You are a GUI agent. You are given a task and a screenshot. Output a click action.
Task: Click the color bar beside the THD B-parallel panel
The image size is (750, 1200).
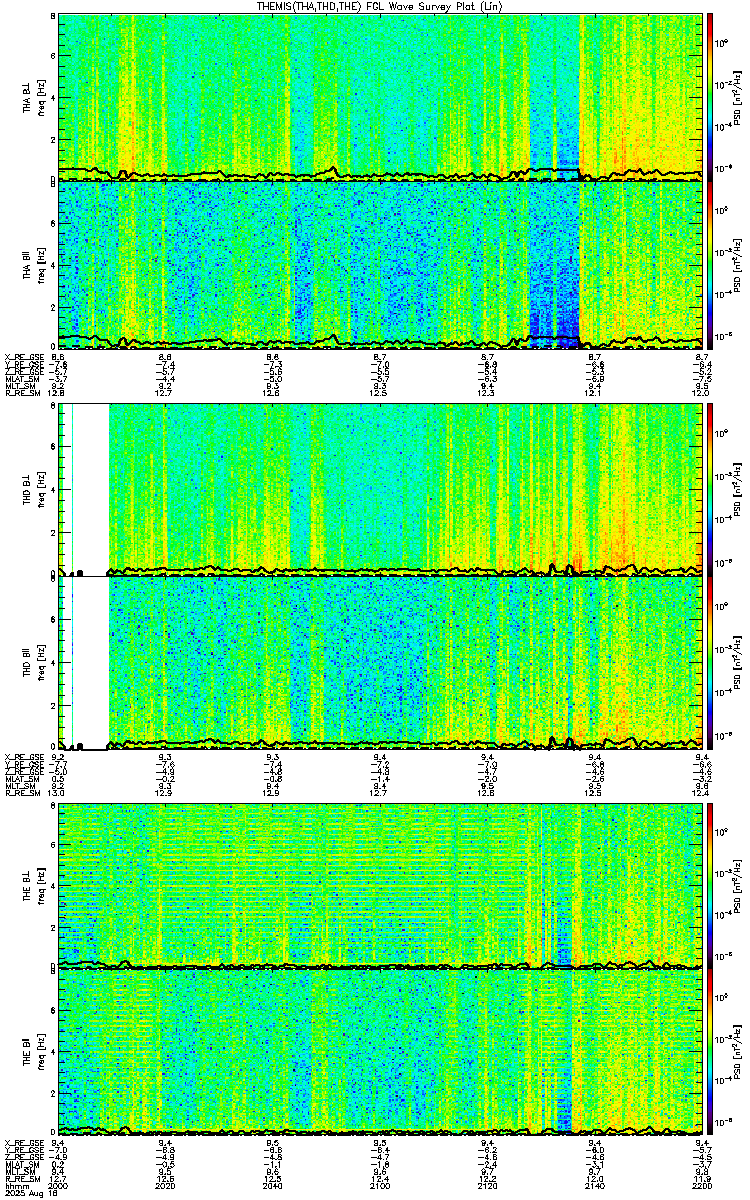click(709, 663)
